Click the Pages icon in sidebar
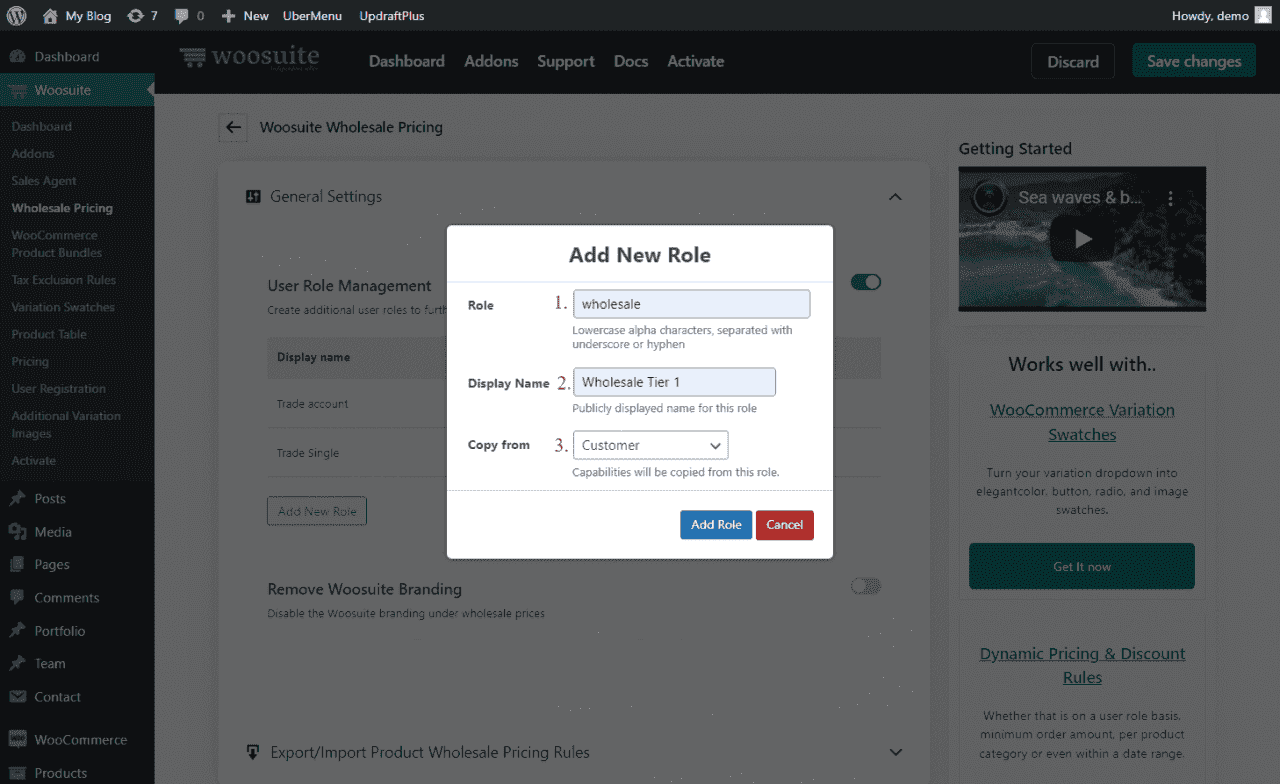Image resolution: width=1280 pixels, height=784 pixels. click(17, 565)
